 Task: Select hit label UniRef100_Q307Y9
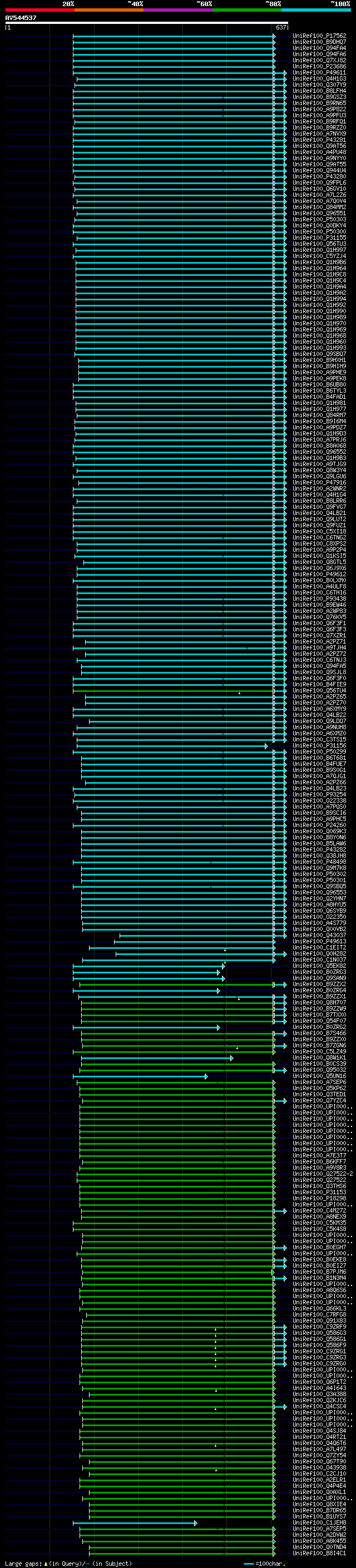click(319, 85)
